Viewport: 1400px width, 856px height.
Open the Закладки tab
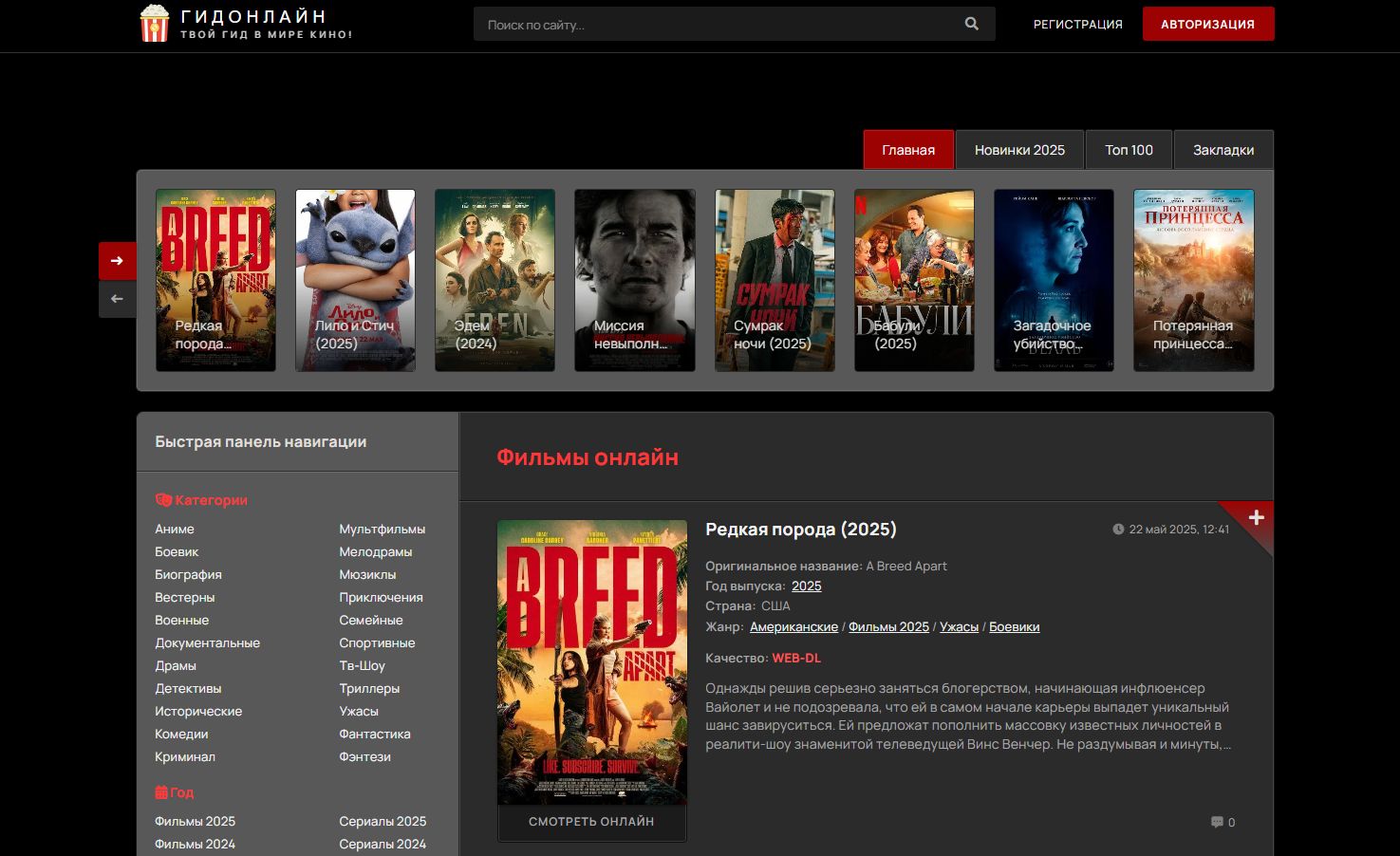pyautogui.click(x=1223, y=150)
